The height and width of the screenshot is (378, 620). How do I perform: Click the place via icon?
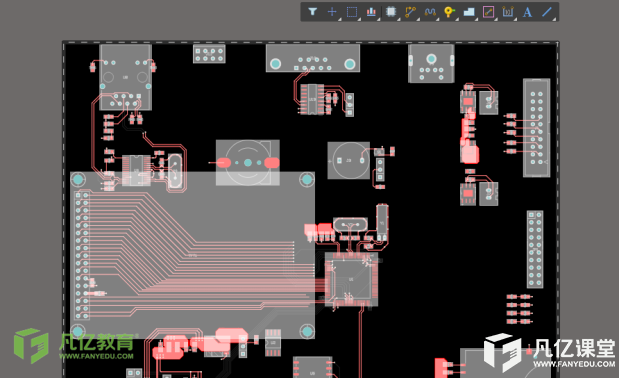449,12
